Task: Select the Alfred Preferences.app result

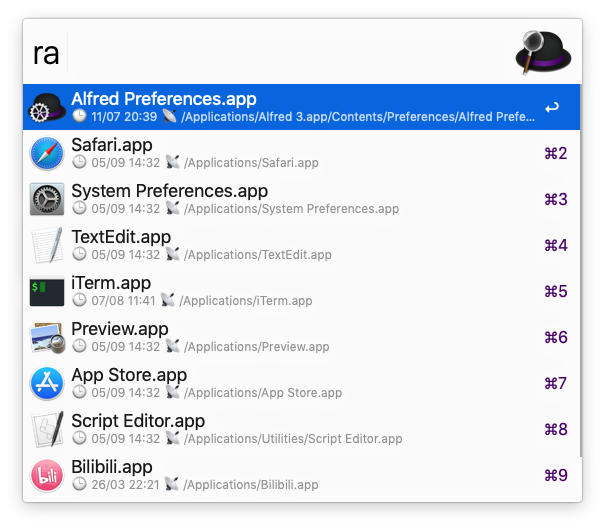Action: (301, 107)
